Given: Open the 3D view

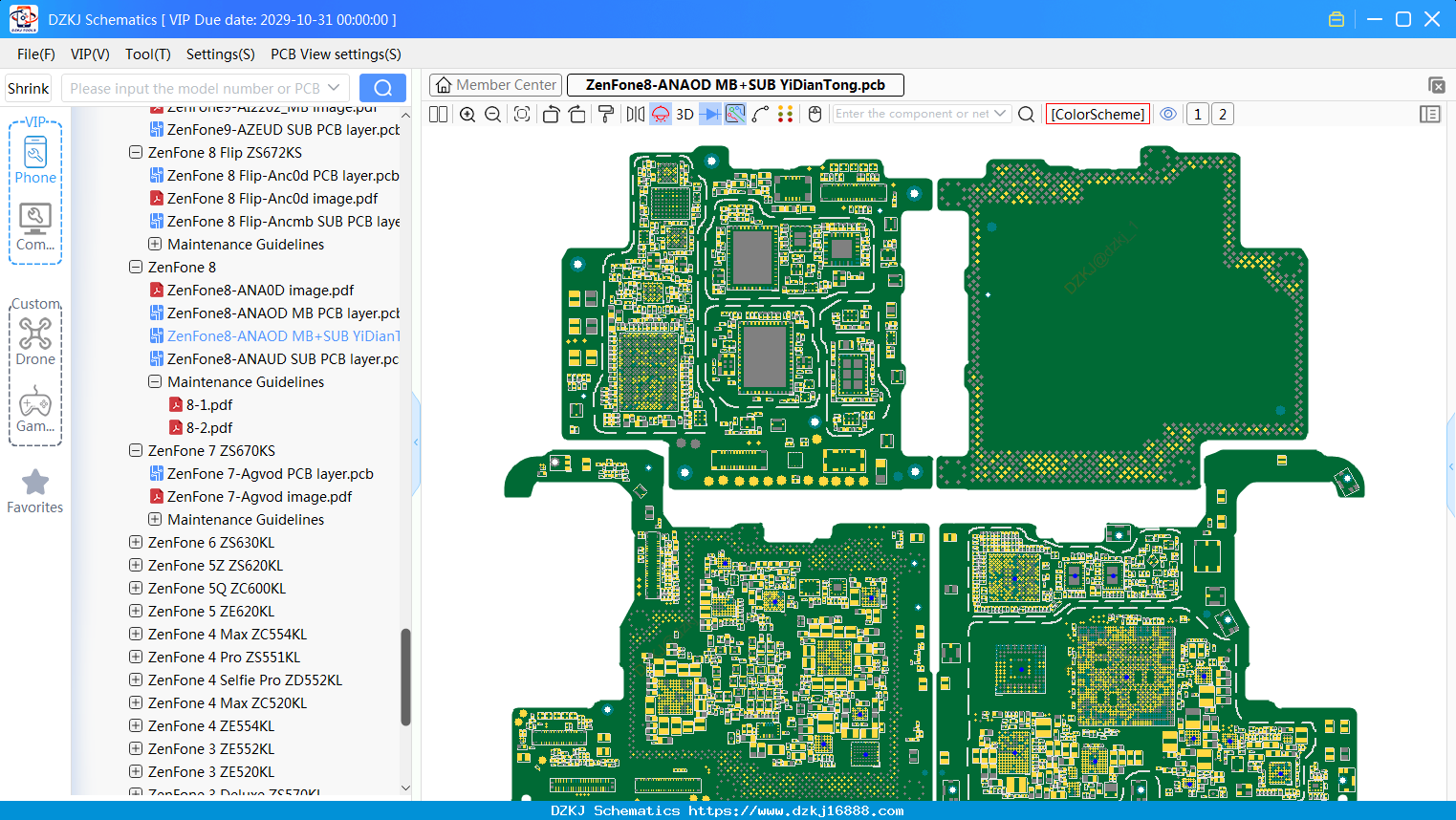Looking at the screenshot, I should (685, 115).
